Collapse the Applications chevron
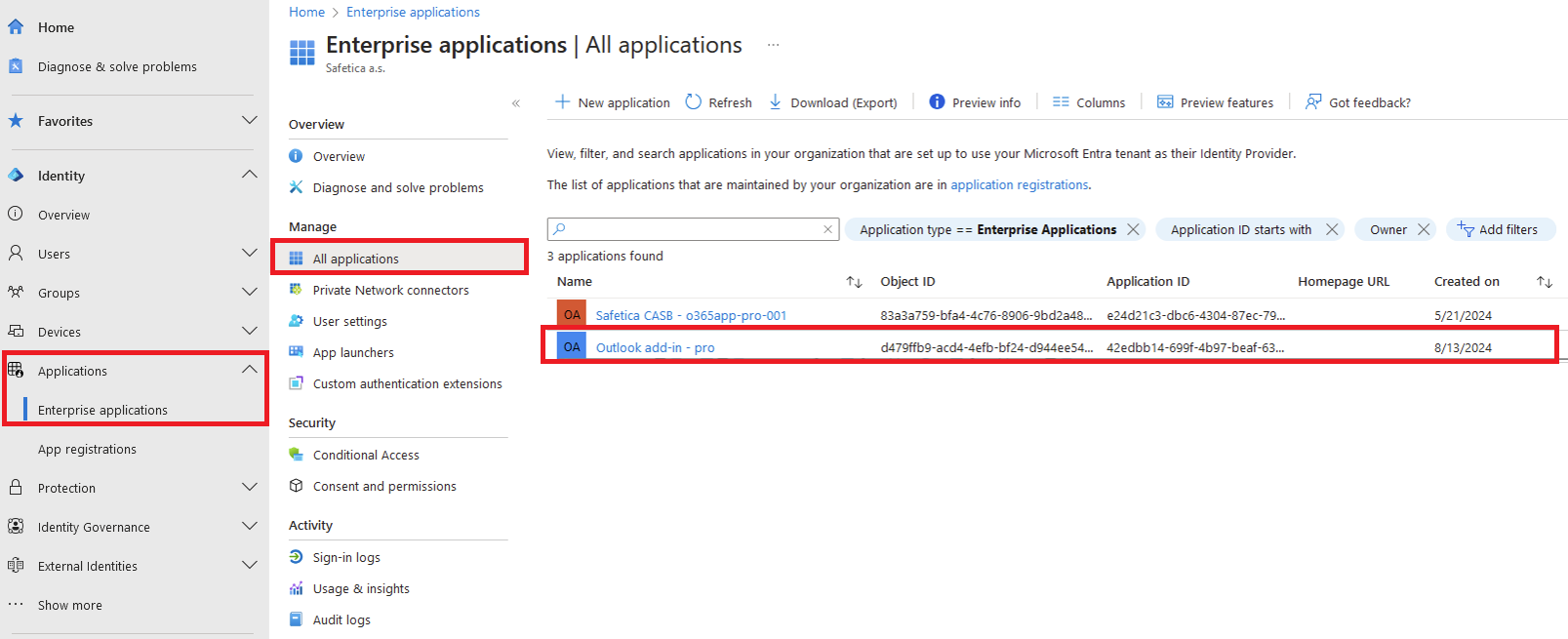The height and width of the screenshot is (639, 1568). 250,370
